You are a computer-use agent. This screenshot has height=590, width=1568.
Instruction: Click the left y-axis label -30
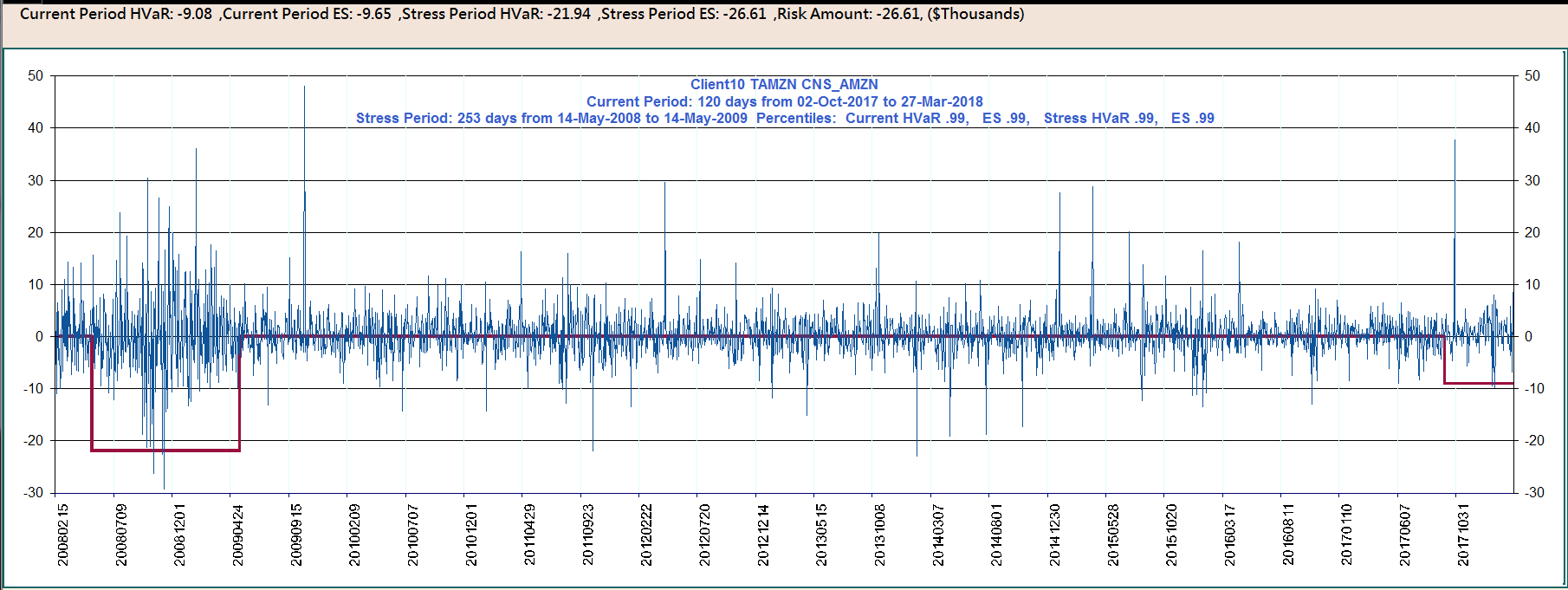pos(33,492)
